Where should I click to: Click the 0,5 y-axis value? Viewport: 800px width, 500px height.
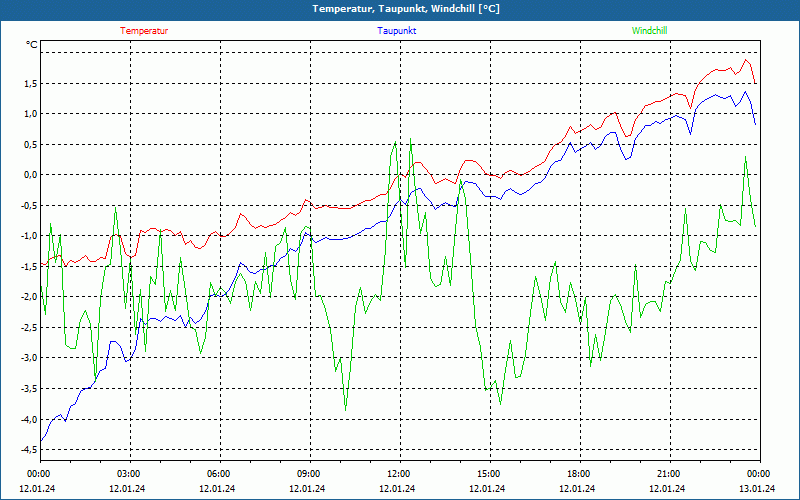[x=31, y=144]
